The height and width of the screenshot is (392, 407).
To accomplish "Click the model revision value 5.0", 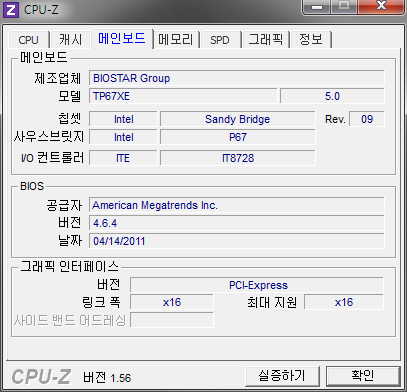I will tap(332, 96).
